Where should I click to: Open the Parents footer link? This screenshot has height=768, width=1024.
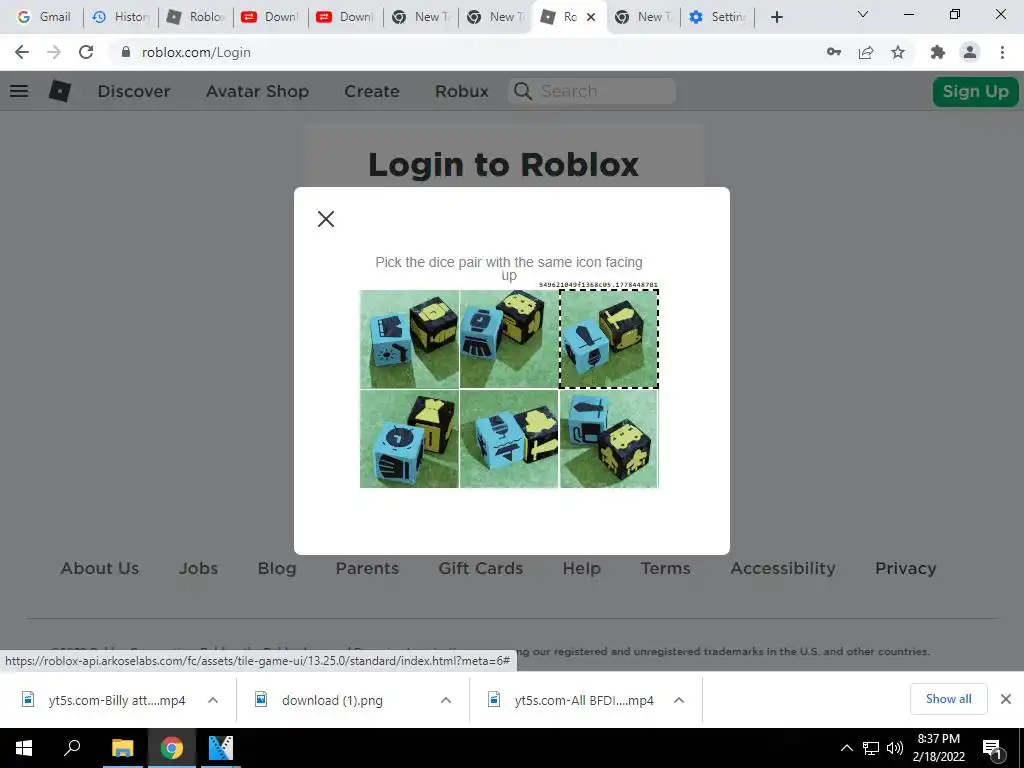coord(367,568)
